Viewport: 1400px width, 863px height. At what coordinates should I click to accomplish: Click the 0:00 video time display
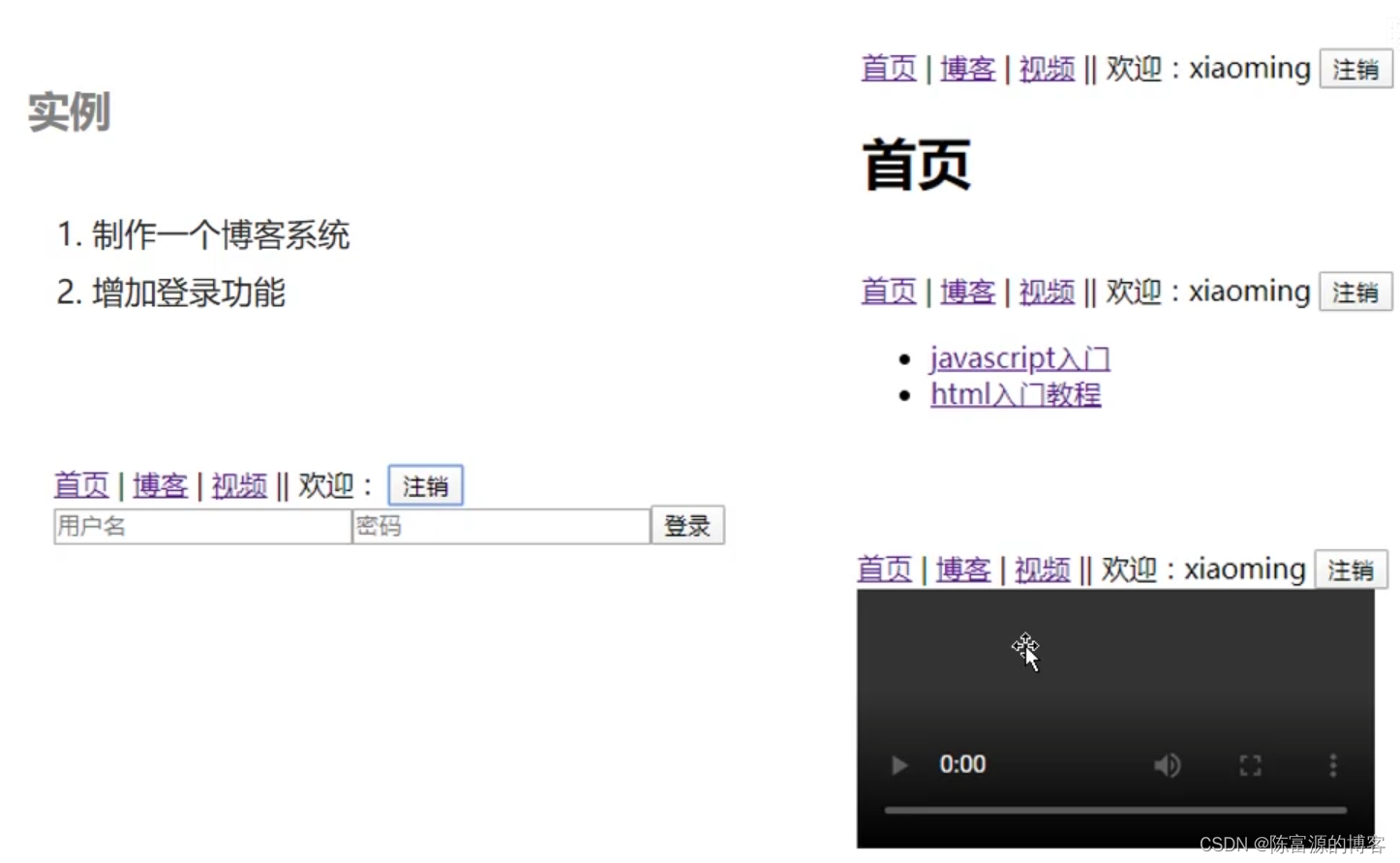[962, 765]
